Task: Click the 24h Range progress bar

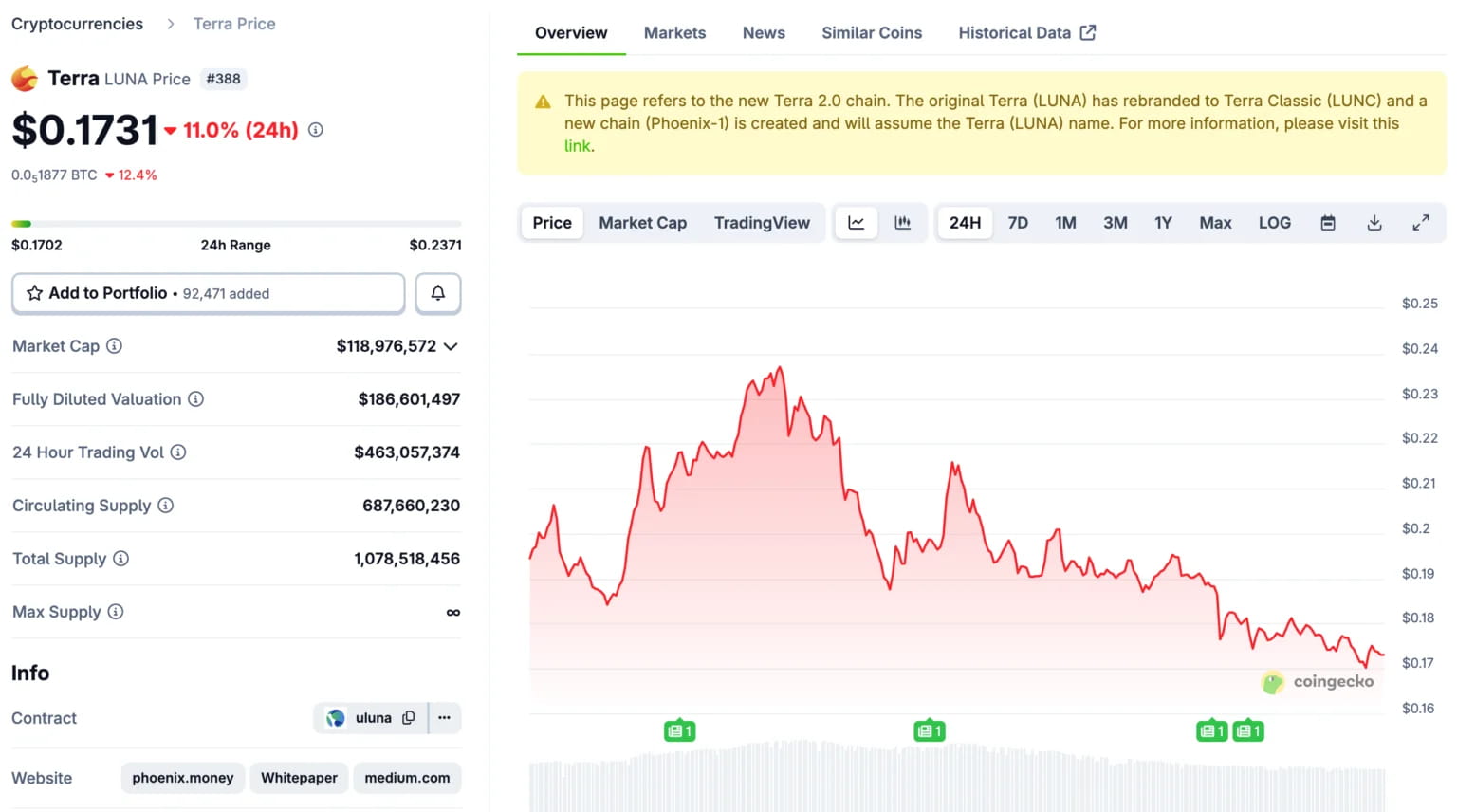Action: 236,224
